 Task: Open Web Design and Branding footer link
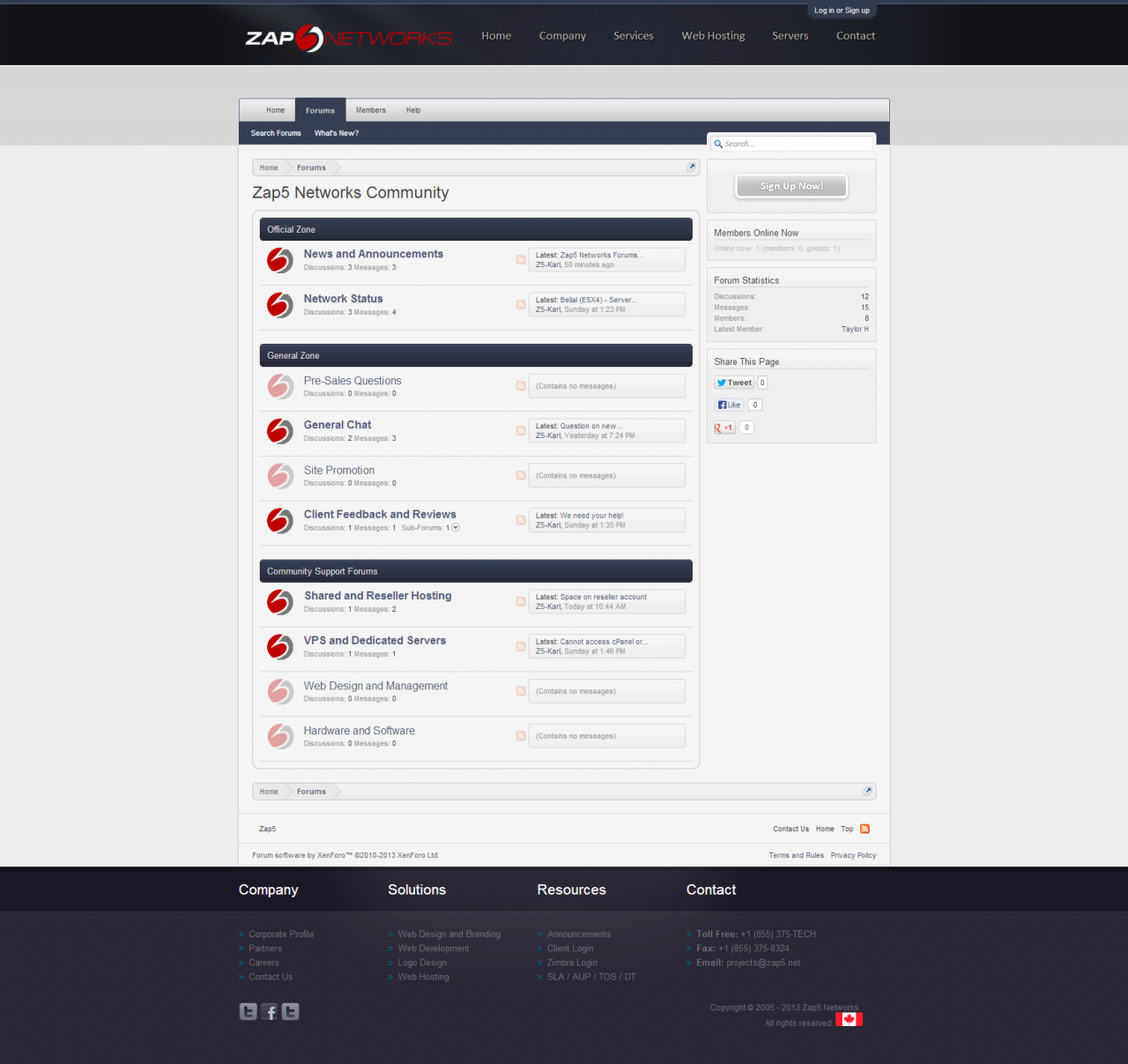[x=449, y=934]
